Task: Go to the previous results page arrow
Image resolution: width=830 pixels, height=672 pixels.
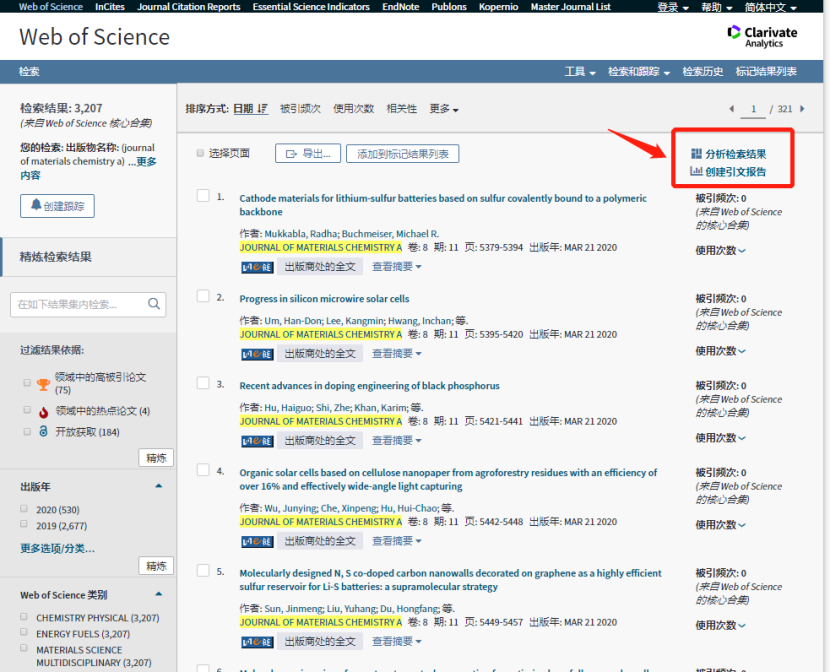Action: click(732, 108)
